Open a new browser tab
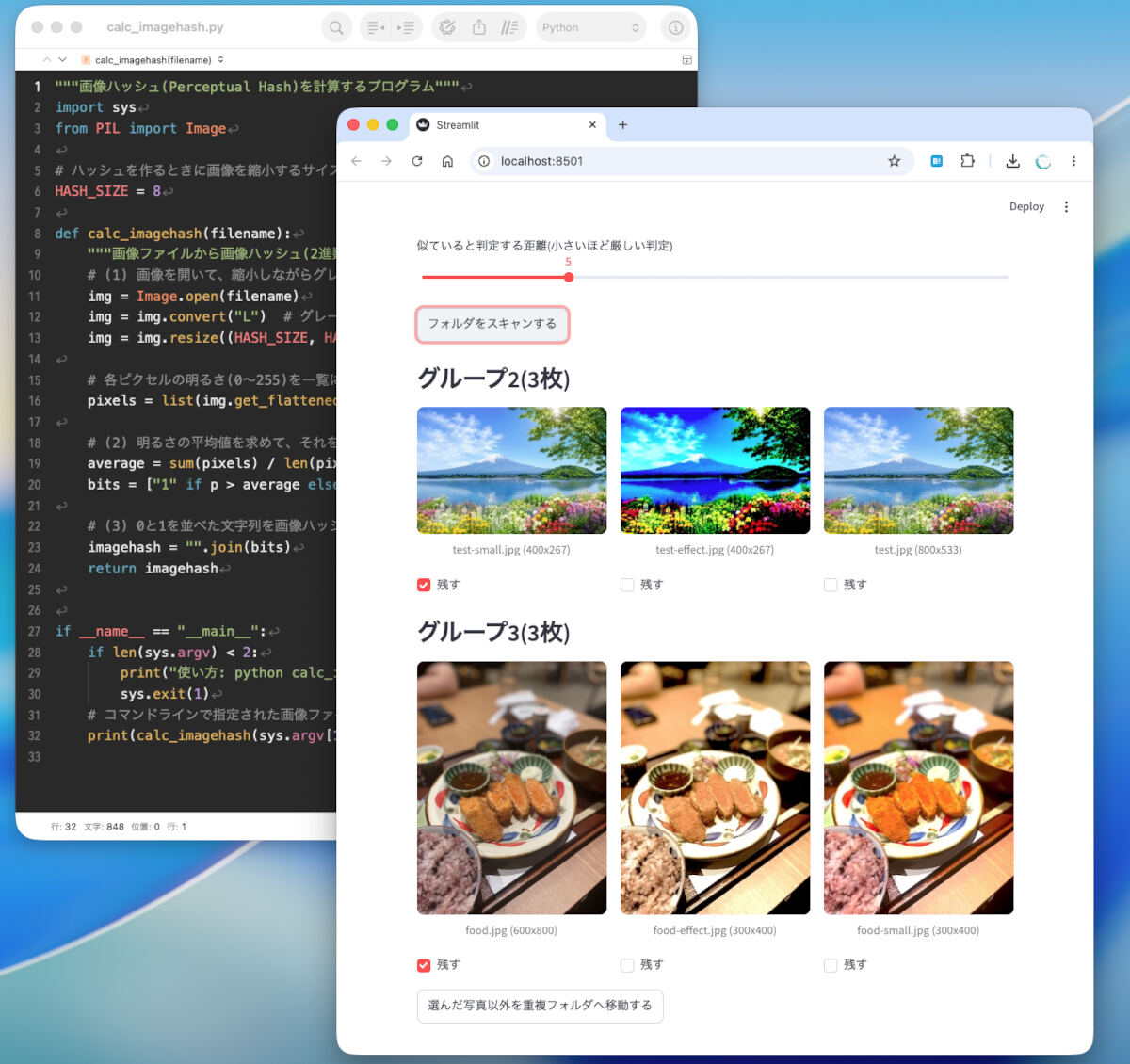 [x=622, y=124]
